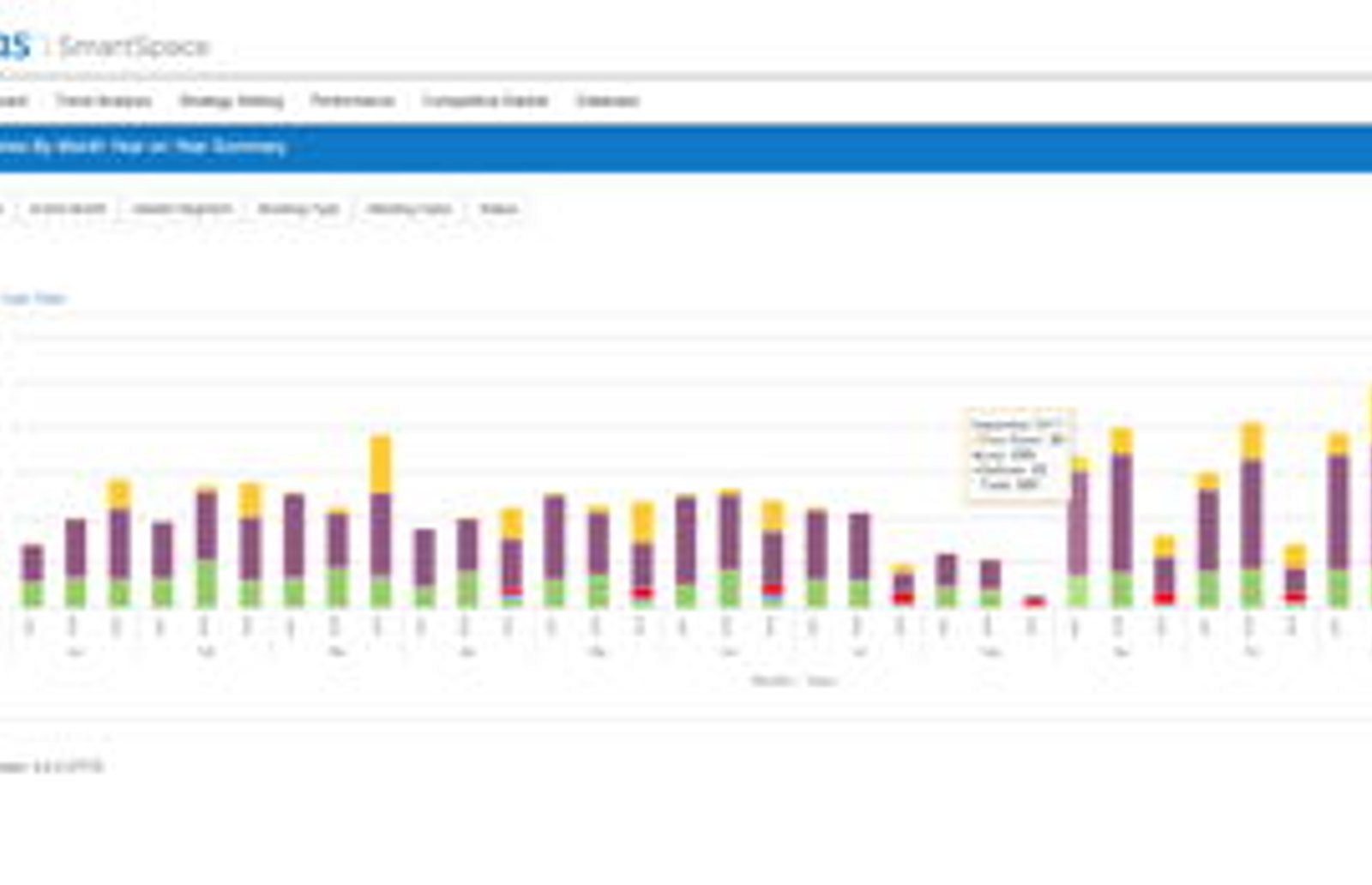Click the Month / Year axis title
Screen dimensions: 1372x885
(794, 681)
